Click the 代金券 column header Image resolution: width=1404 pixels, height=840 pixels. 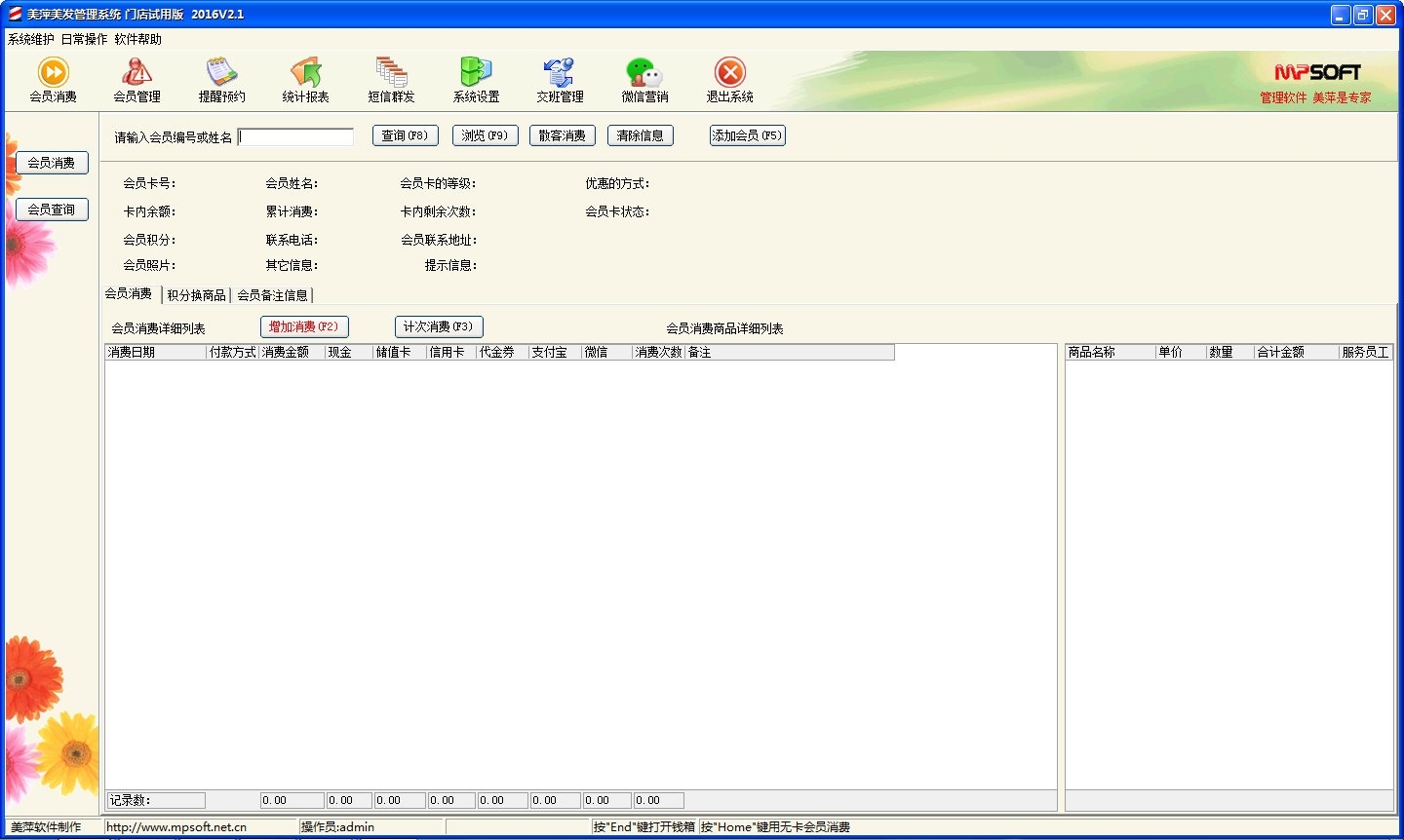503,352
